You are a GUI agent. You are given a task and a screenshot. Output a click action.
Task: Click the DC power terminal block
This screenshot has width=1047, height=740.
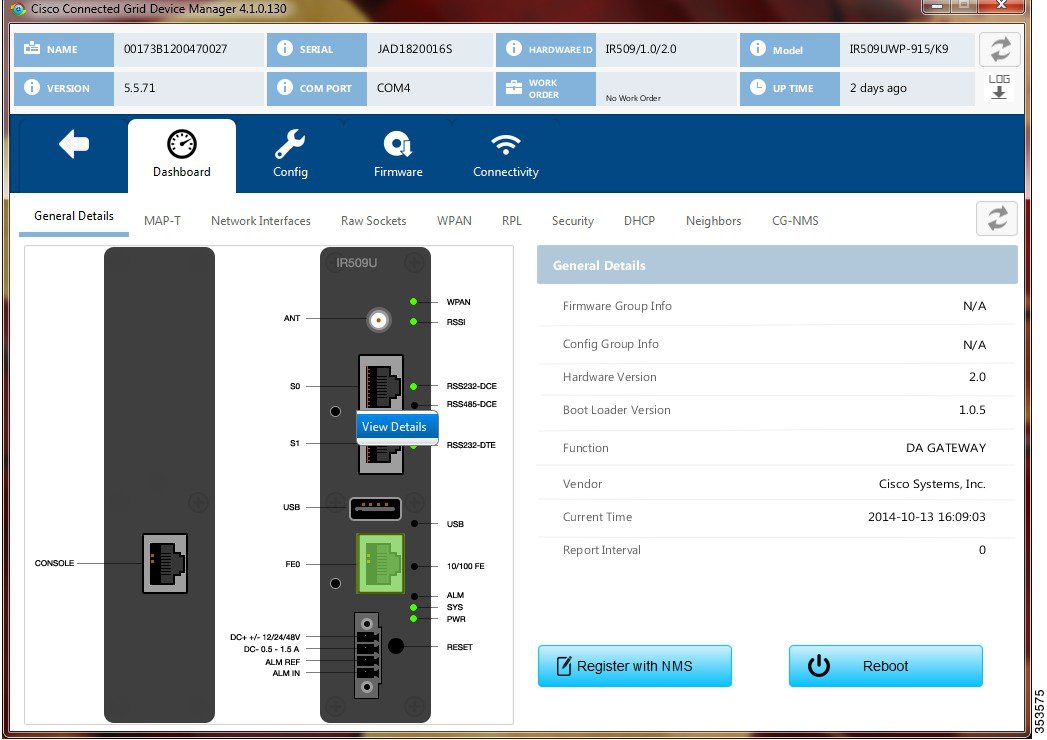367,655
